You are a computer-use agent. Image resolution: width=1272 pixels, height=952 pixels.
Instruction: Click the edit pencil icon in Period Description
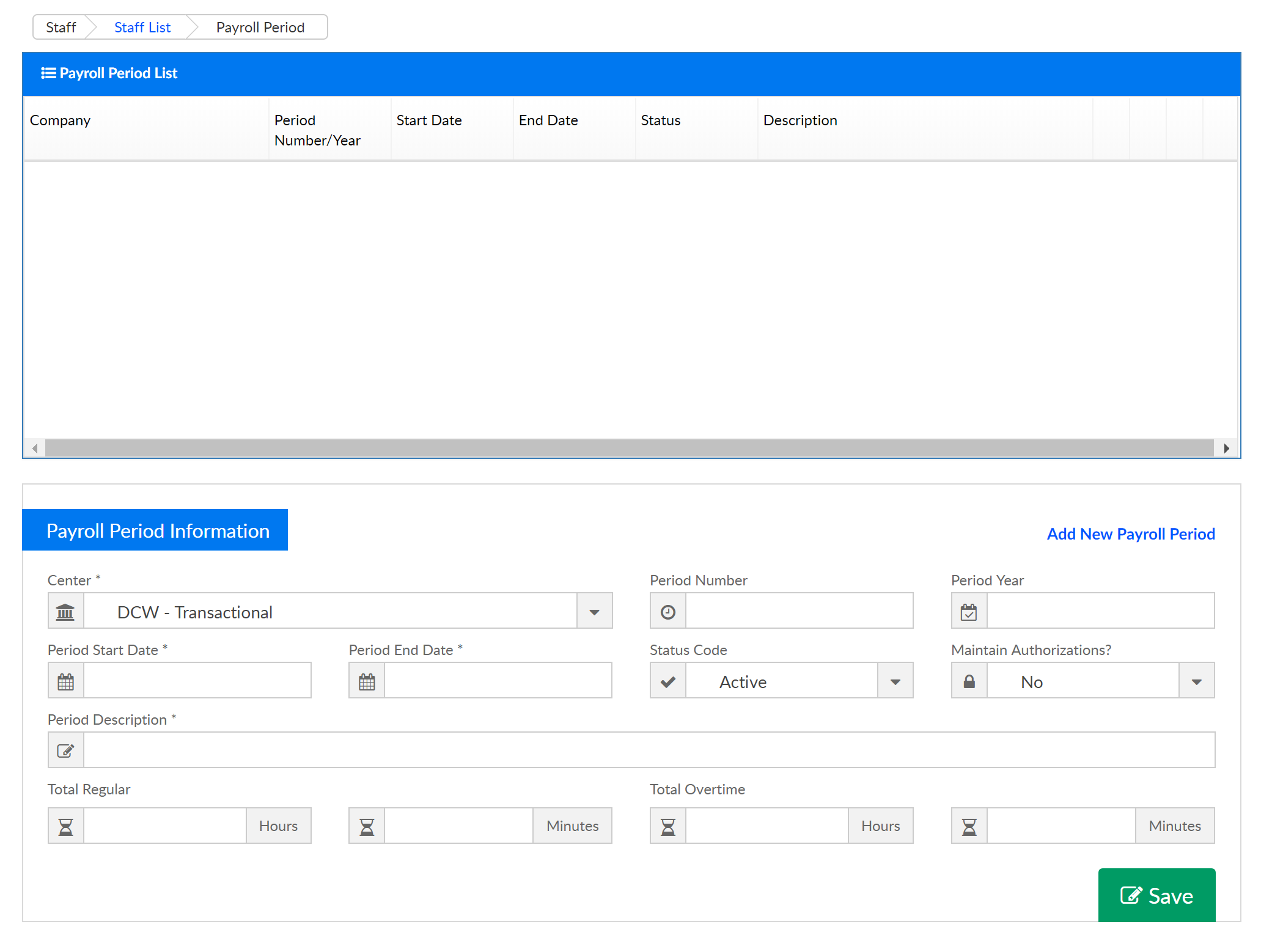tap(65, 751)
